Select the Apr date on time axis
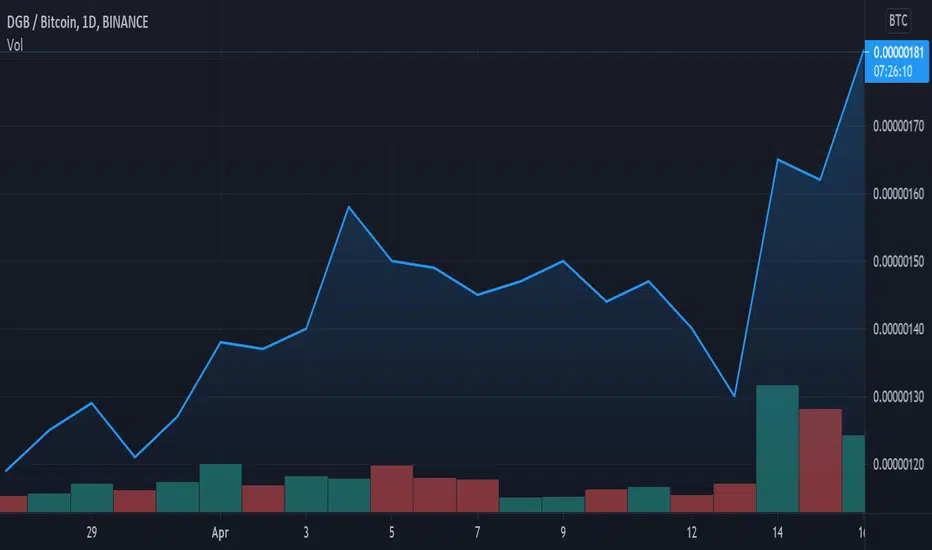The width and height of the screenshot is (932, 550). [x=220, y=533]
